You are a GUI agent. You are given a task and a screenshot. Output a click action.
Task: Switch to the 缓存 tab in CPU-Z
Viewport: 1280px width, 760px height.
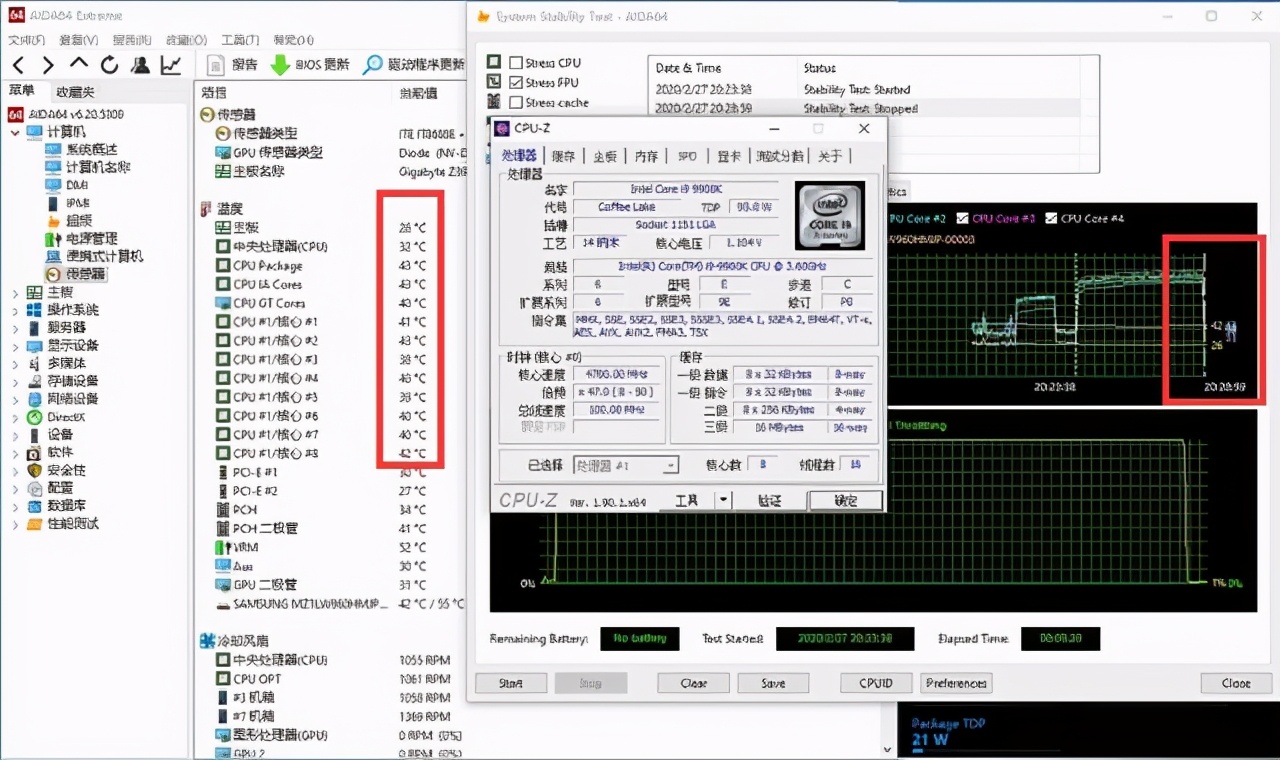[564, 156]
